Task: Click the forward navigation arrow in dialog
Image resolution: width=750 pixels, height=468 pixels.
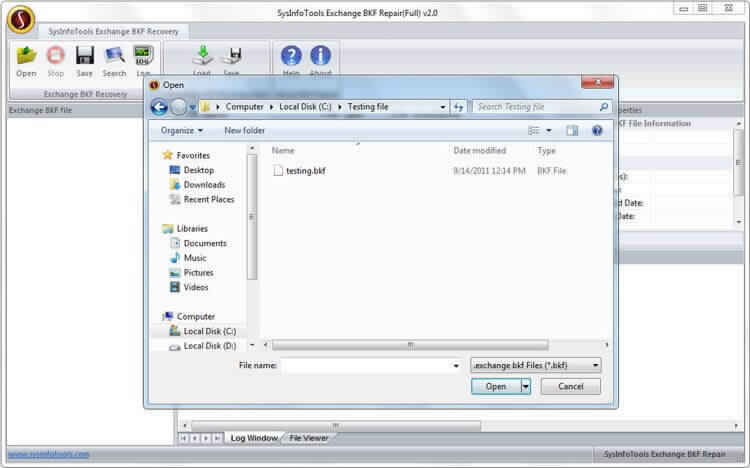Action: point(178,107)
